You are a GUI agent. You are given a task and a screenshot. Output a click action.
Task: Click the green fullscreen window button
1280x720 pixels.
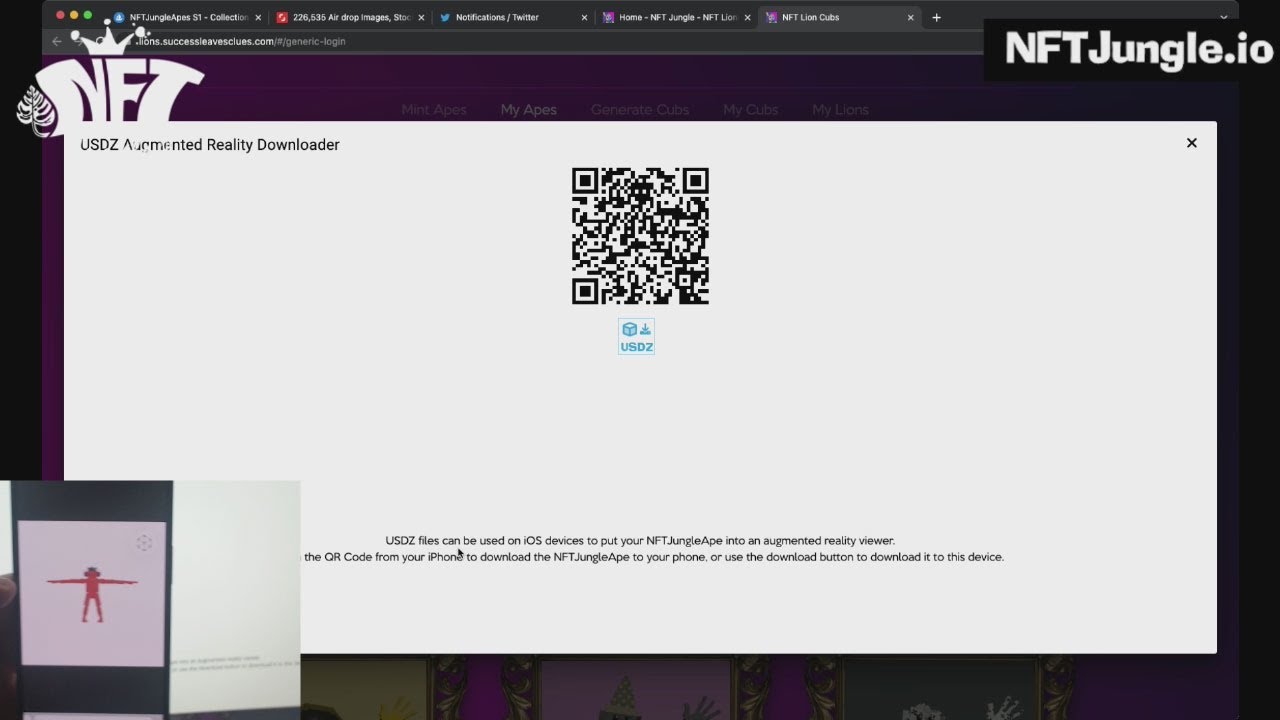click(x=88, y=15)
